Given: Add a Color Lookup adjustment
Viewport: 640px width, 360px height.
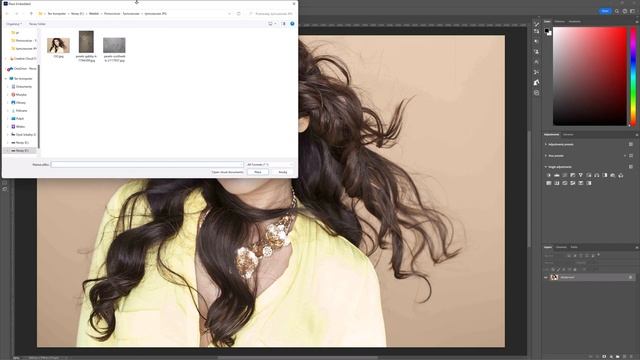Looking at the screenshot, I should pyautogui.click(x=549, y=183).
